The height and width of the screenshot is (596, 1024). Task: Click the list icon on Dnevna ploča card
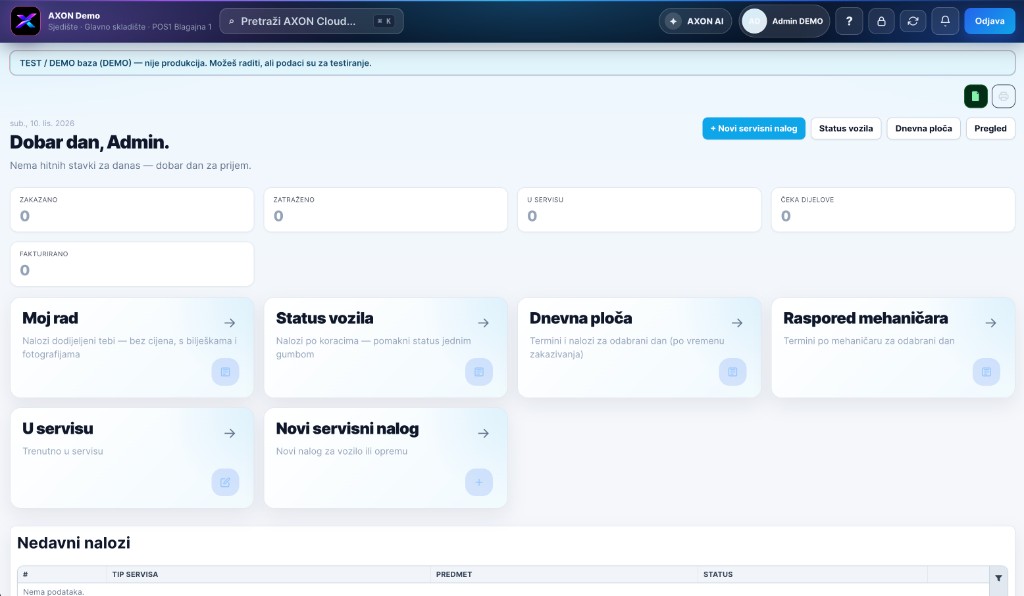point(733,372)
